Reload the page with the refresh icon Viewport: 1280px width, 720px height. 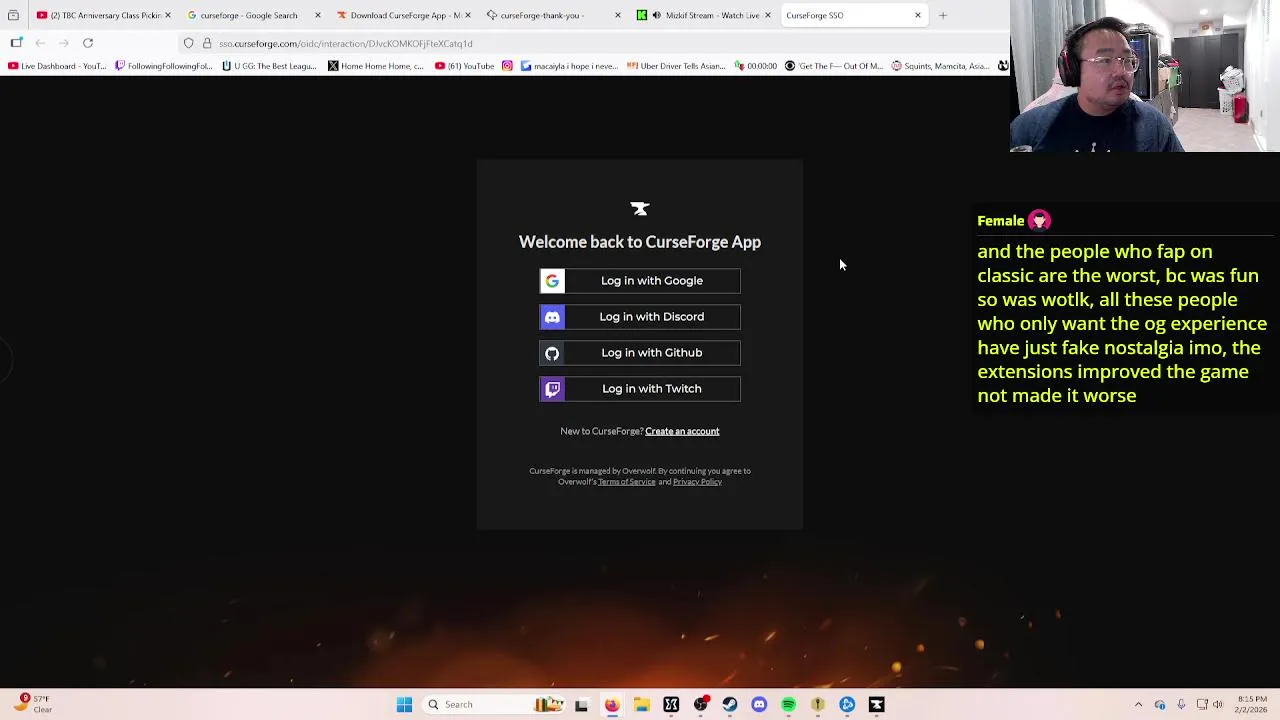point(88,43)
